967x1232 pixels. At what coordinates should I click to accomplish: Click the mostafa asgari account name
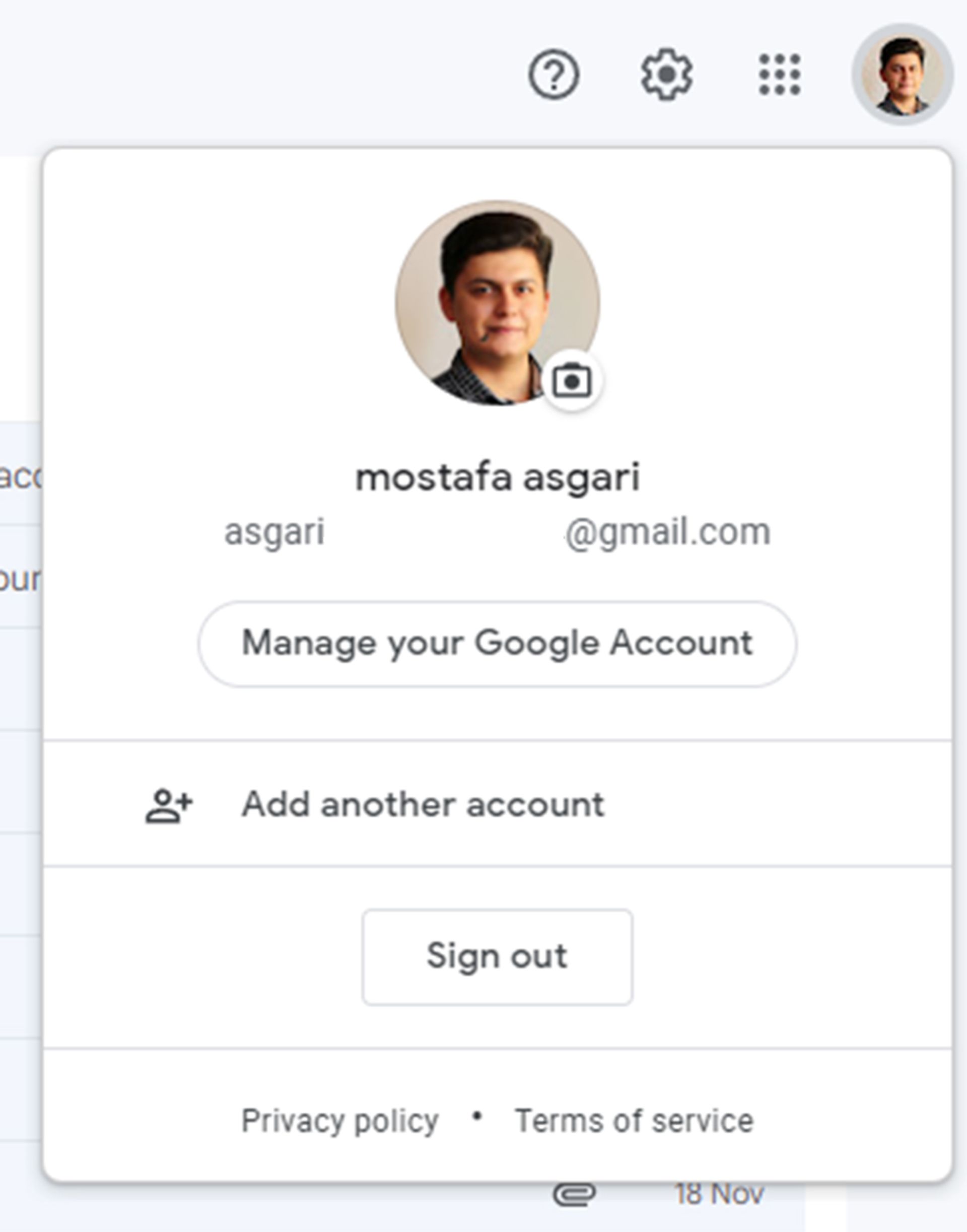[x=497, y=477]
